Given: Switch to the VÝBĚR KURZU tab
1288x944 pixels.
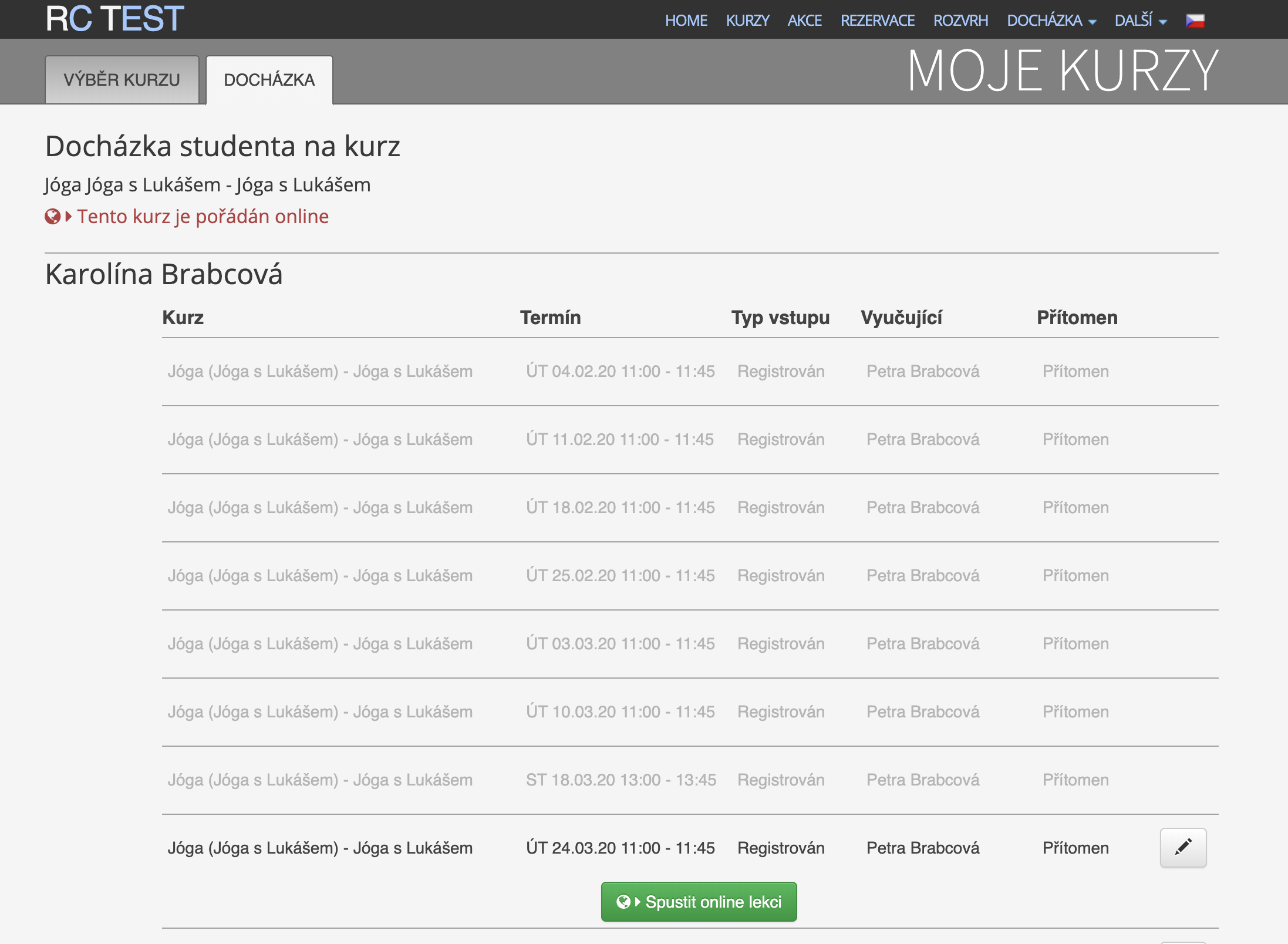Looking at the screenshot, I should pos(122,80).
